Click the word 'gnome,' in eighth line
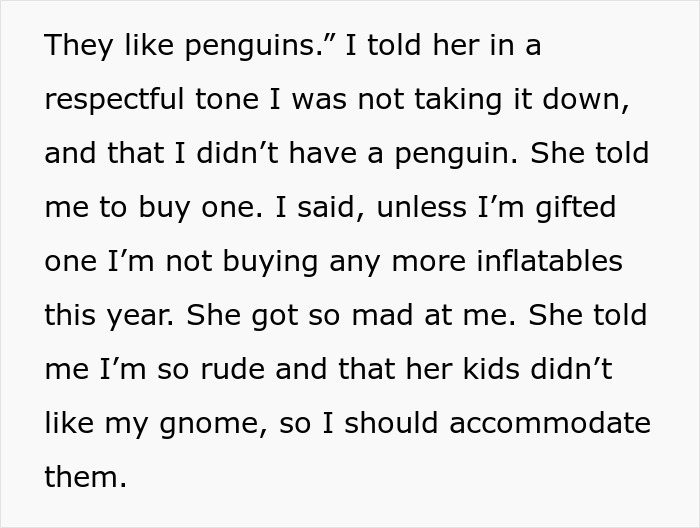Screen dimensions: 700x528 point(213,424)
